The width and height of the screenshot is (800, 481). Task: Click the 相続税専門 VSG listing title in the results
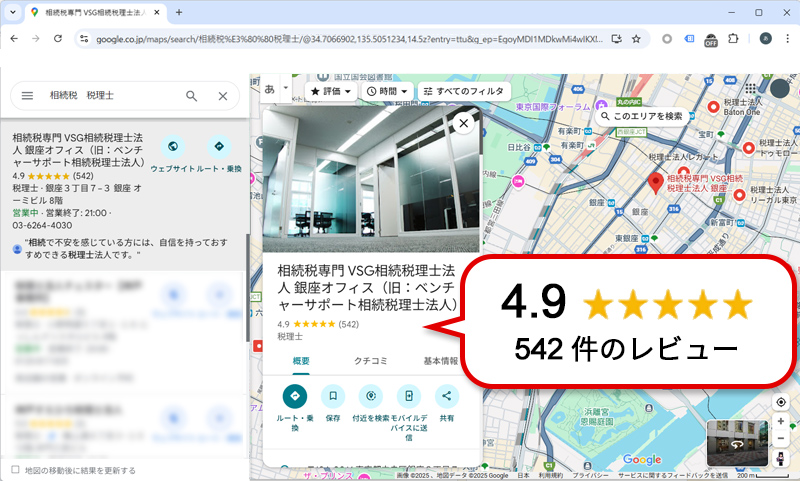(78, 150)
